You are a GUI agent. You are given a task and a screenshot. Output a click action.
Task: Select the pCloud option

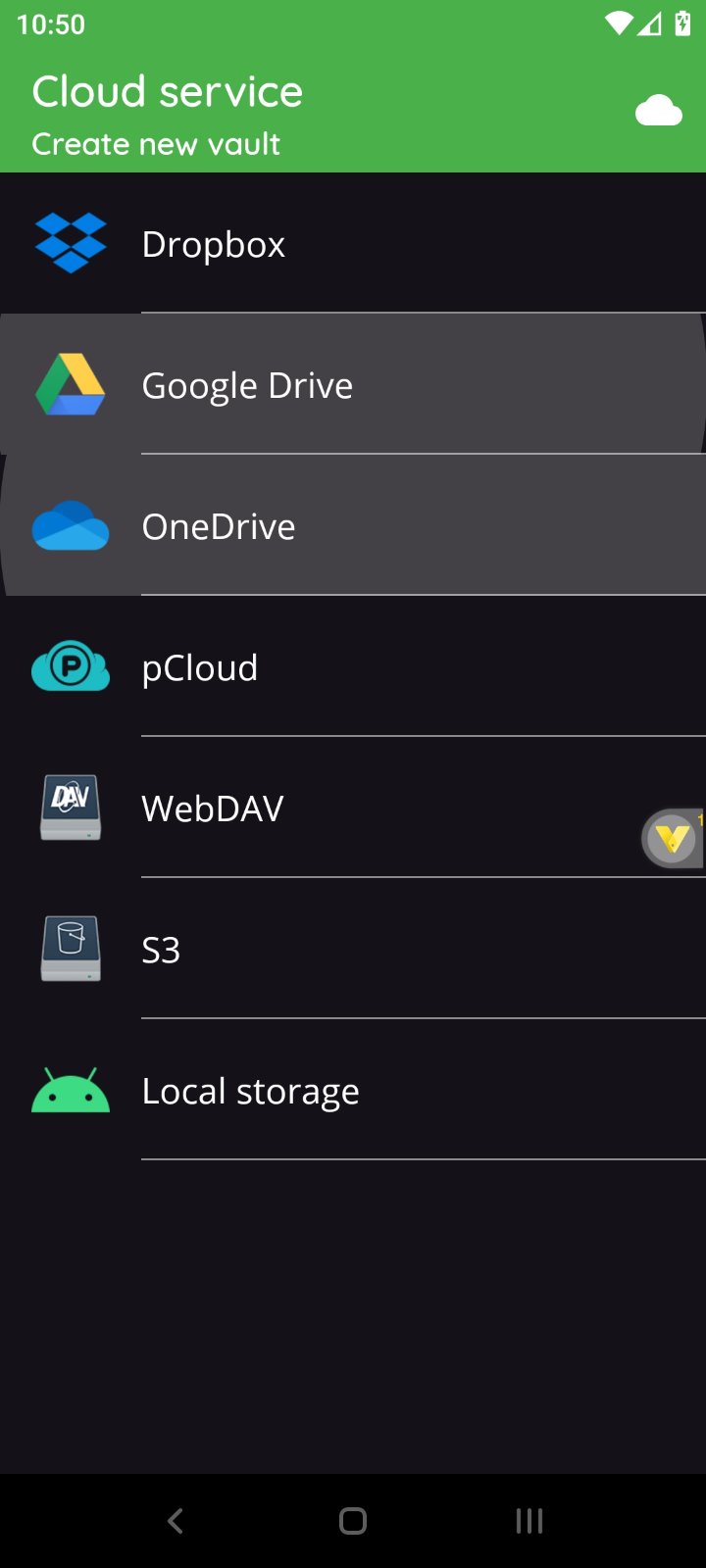[200, 667]
